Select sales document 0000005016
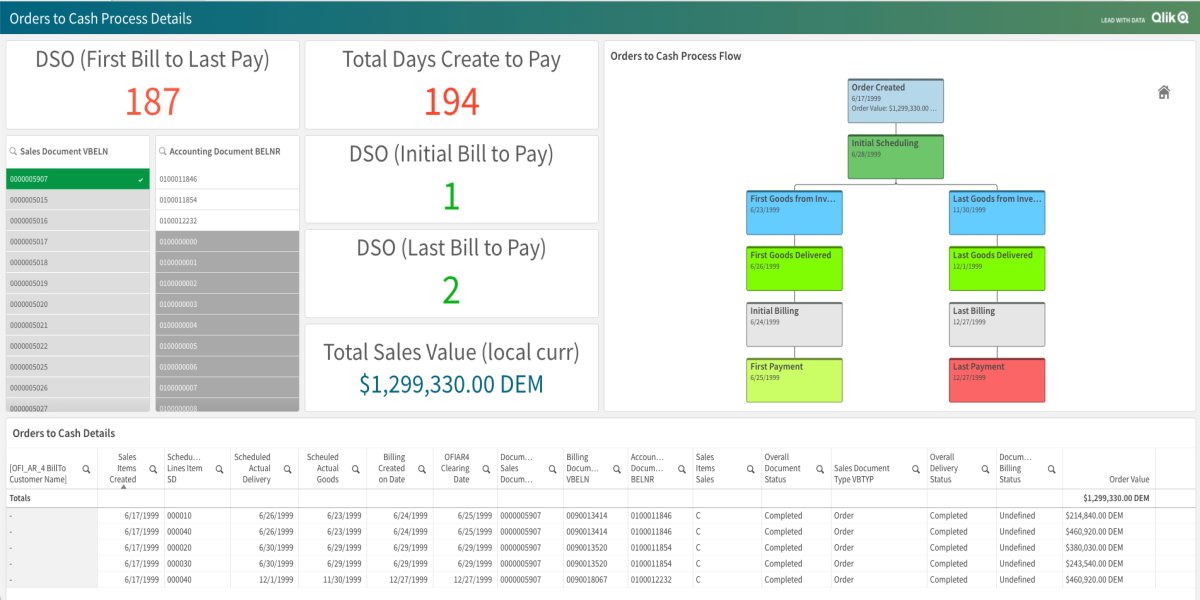 (x=78, y=221)
